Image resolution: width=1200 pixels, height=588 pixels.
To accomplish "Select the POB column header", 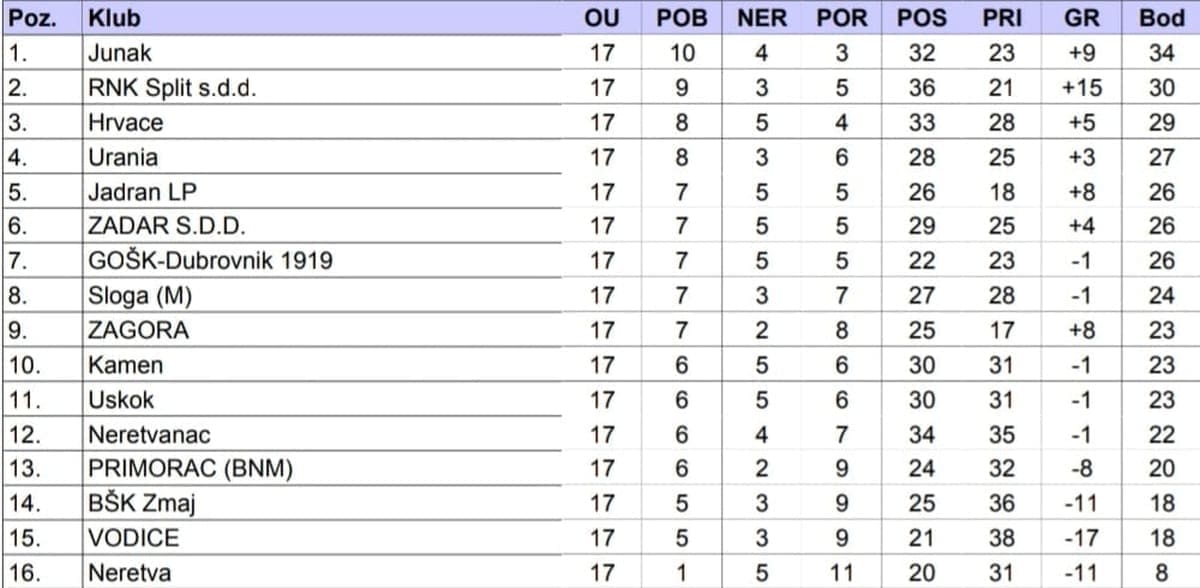I will (x=681, y=18).
